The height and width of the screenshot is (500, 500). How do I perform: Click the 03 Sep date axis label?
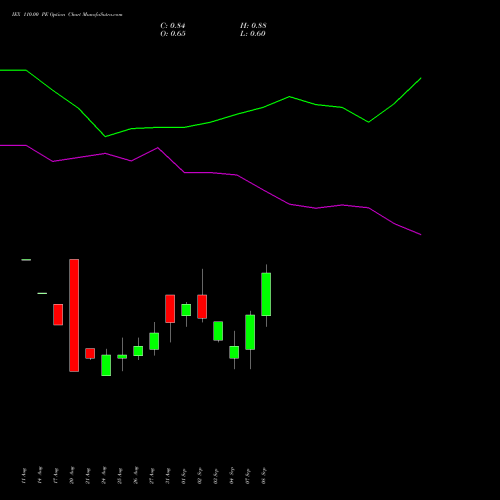216,476
